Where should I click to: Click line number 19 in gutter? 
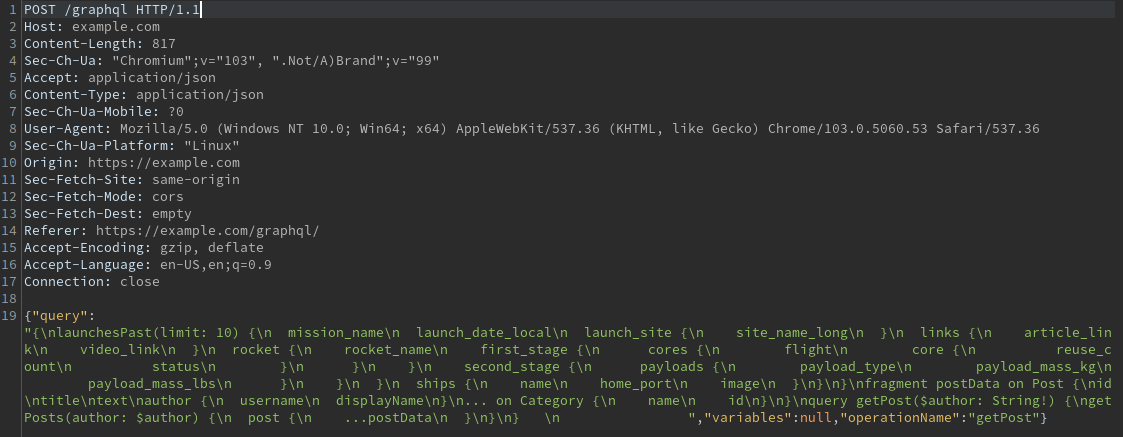tap(9, 316)
